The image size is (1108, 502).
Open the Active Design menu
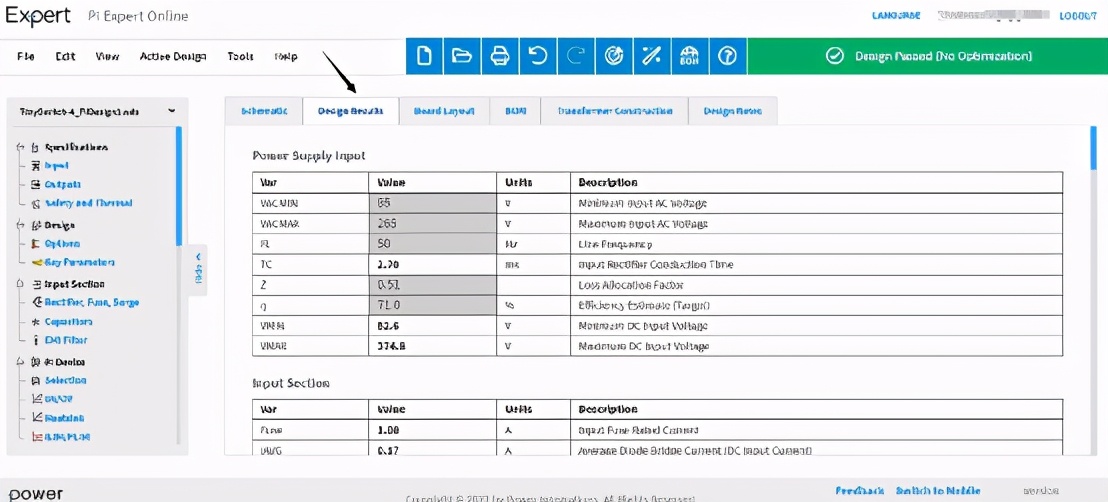[x=173, y=57]
